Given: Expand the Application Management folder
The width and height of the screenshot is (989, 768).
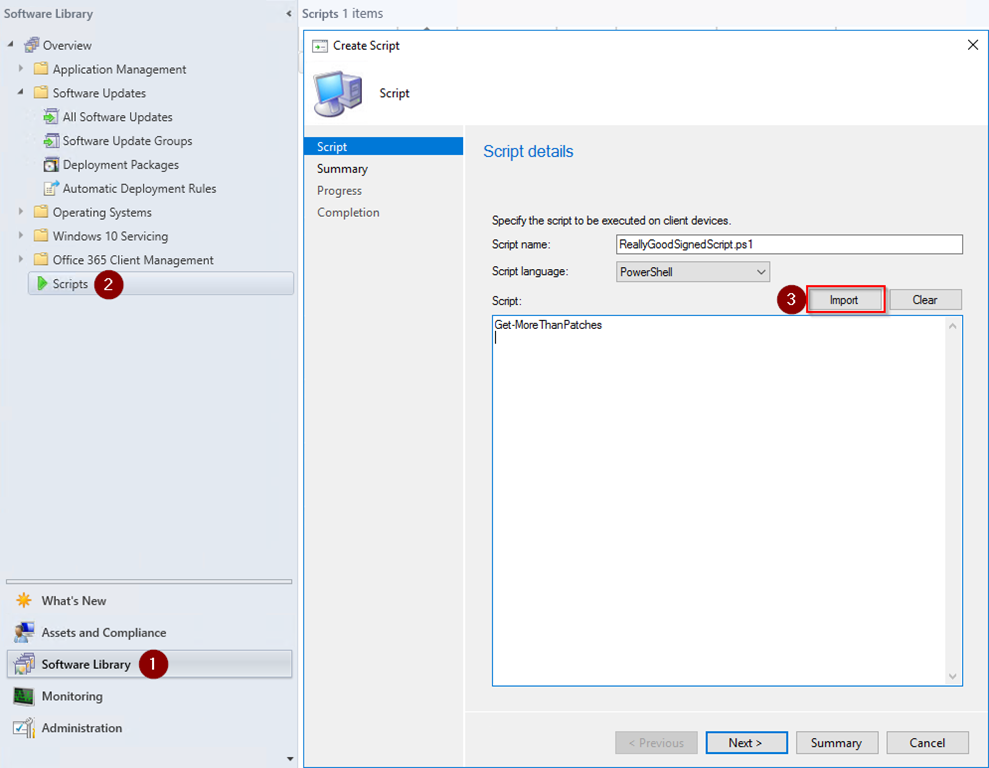Looking at the screenshot, I should (22, 69).
